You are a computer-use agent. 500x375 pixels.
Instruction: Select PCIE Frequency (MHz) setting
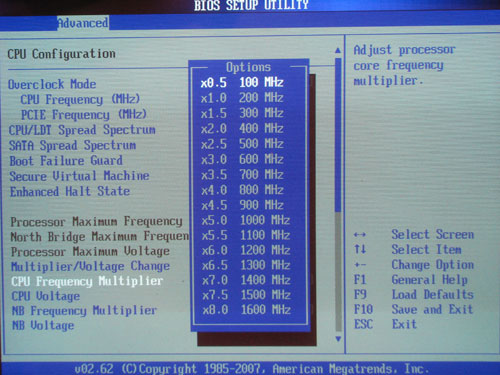(x=84, y=115)
